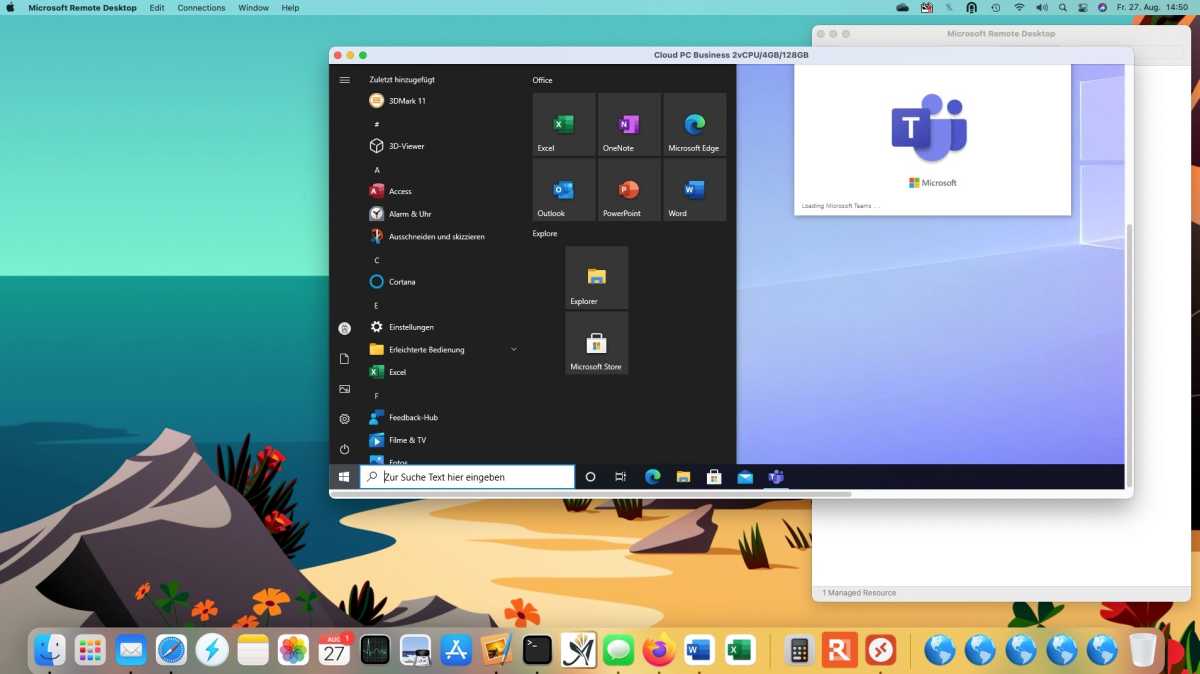The height and width of the screenshot is (674, 1200).
Task: Open the Word tile
Action: point(694,189)
